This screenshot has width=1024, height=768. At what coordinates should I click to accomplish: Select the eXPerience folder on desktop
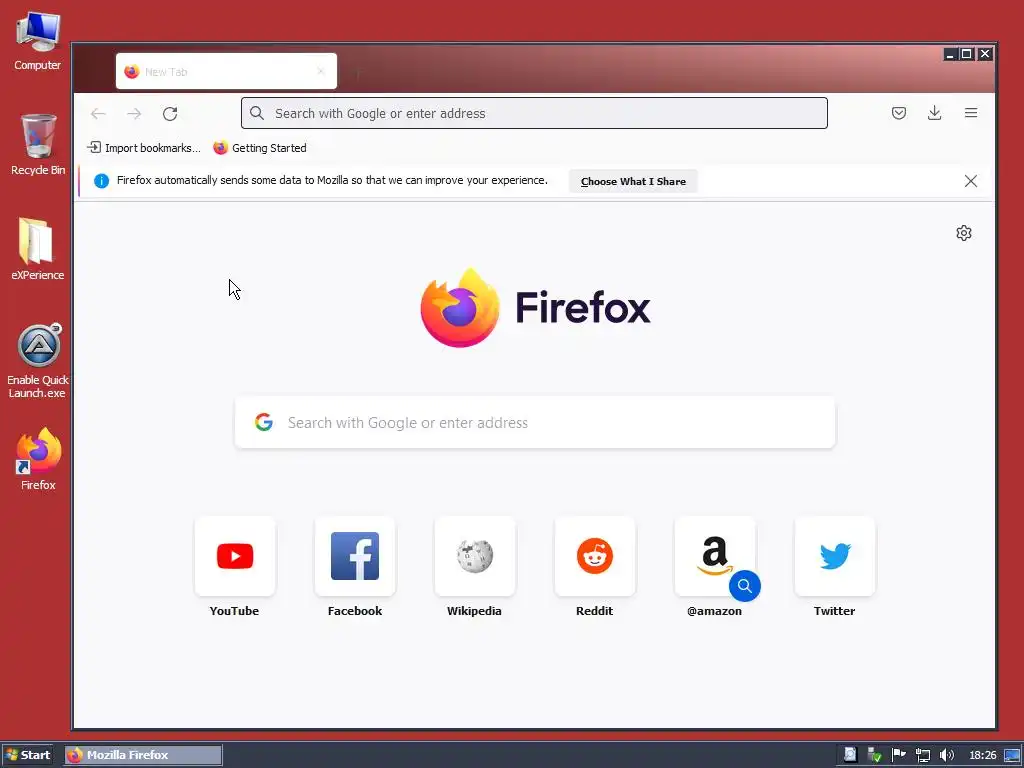37,249
